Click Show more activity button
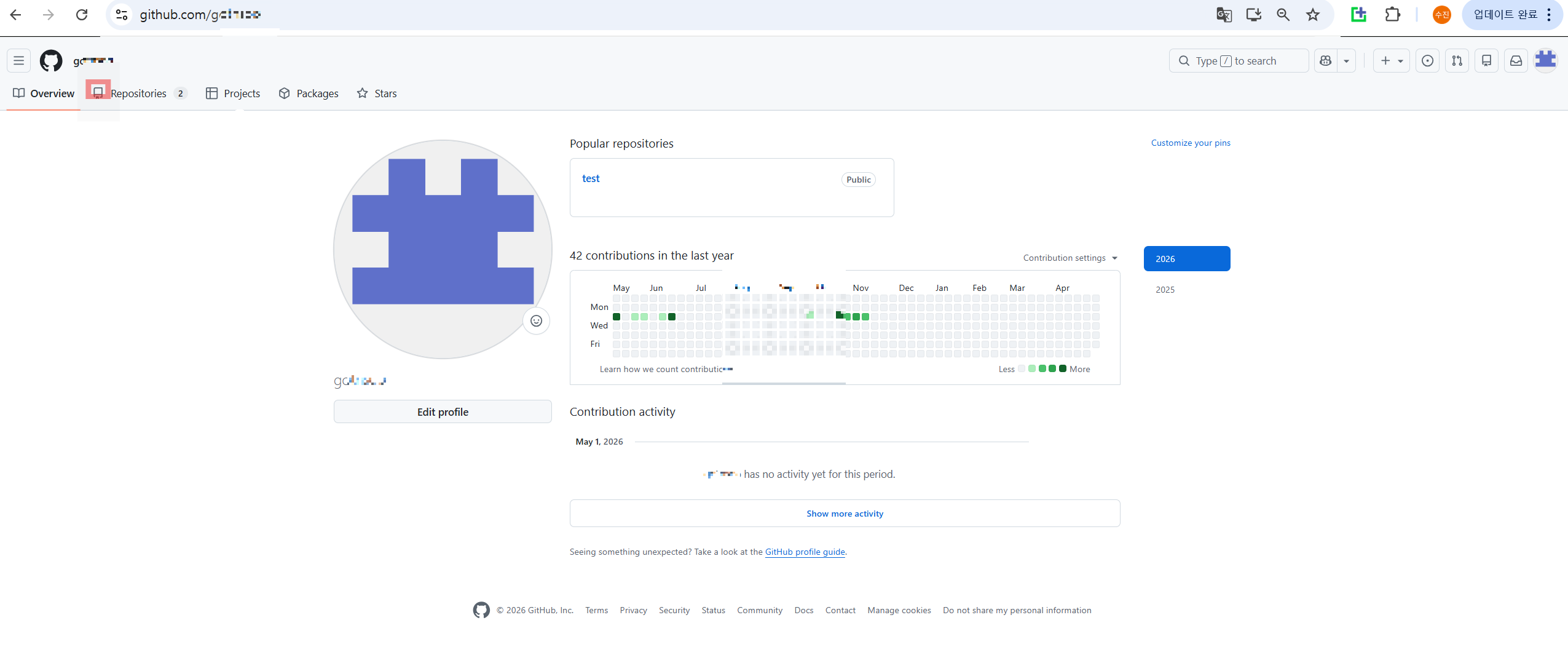Screen dimensions: 1568x663 coord(845,514)
